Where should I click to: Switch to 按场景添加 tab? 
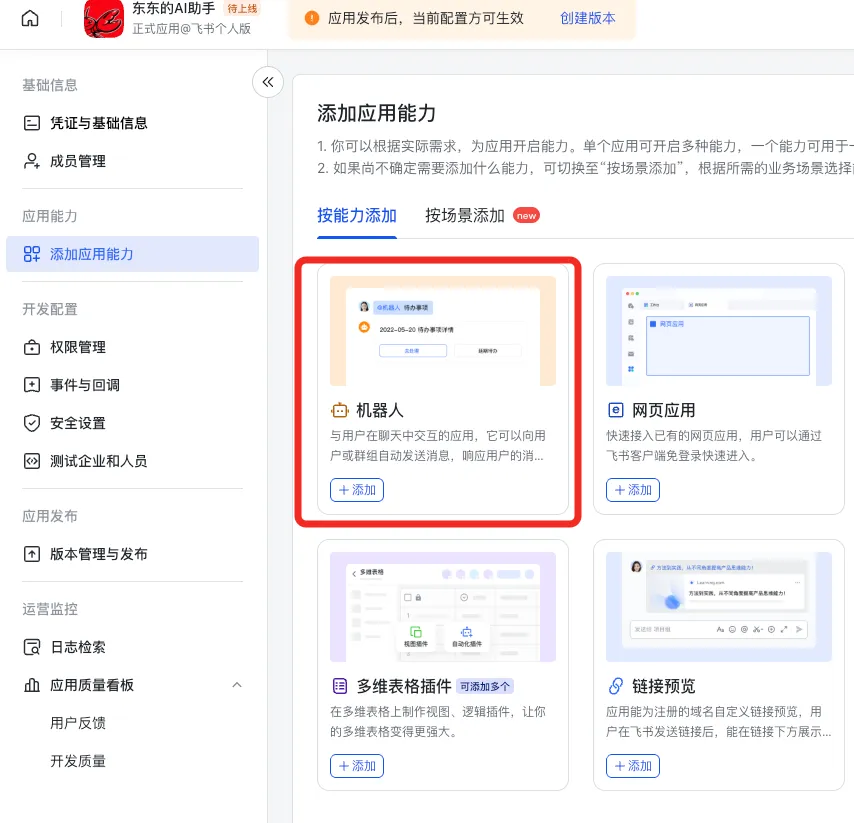coord(465,216)
